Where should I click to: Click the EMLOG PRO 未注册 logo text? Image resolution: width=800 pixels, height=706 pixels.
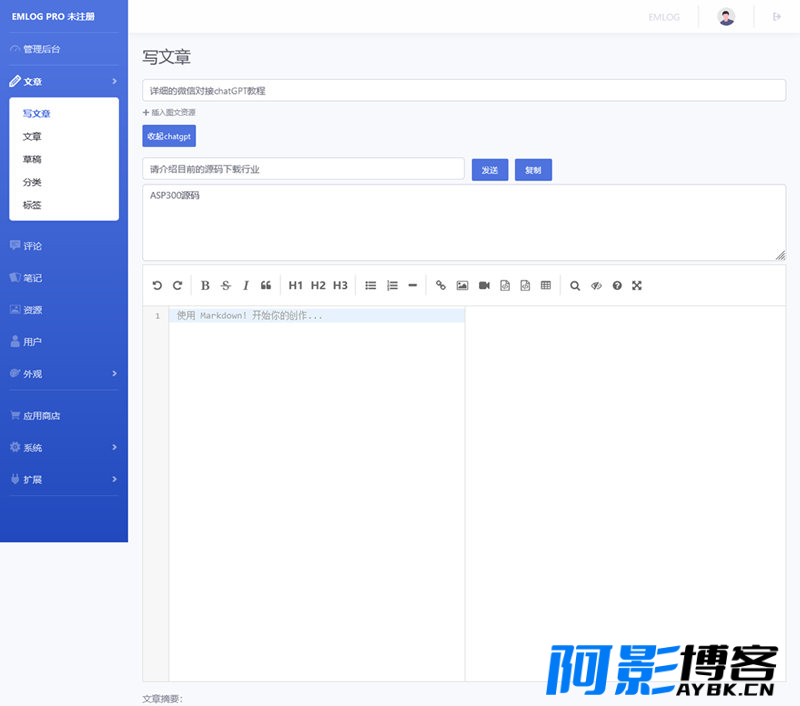pyautogui.click(x=53, y=16)
